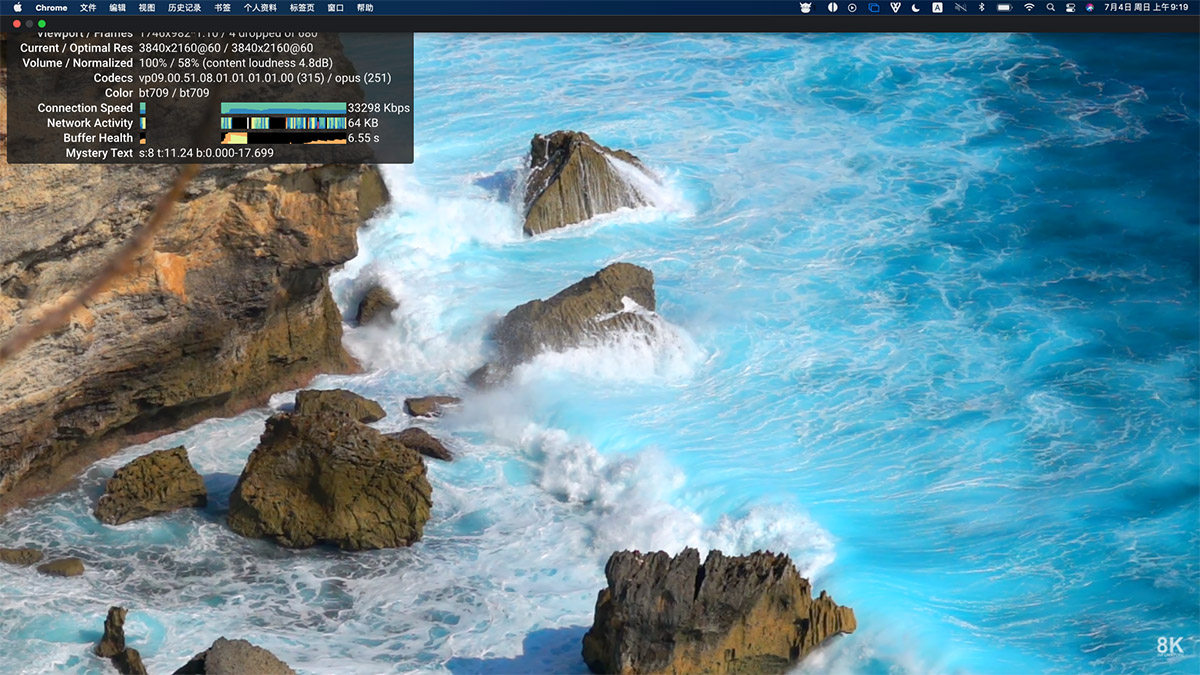
Task: Click the 100% / 58% loudness value
Action: pos(236,63)
